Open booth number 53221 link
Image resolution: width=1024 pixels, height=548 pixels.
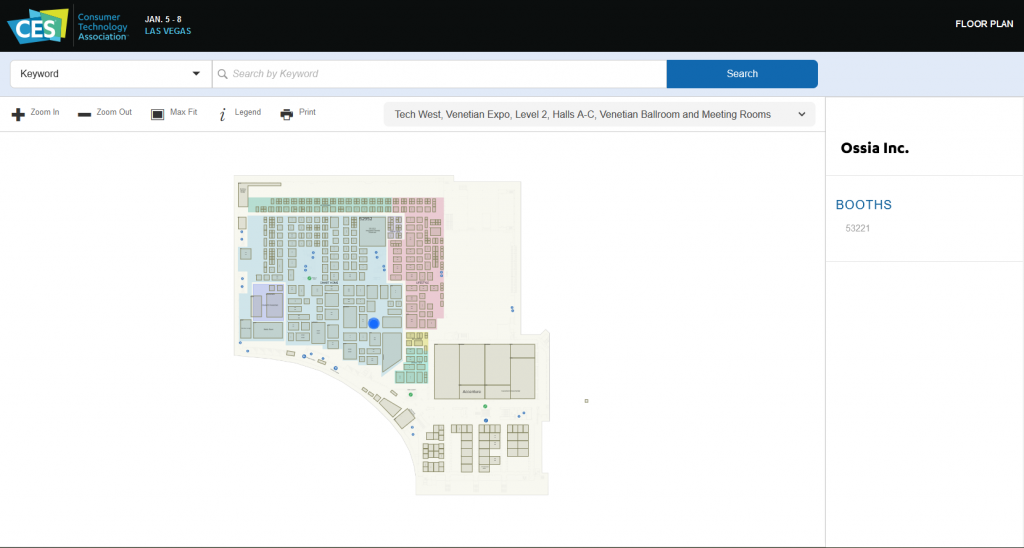pos(857,229)
